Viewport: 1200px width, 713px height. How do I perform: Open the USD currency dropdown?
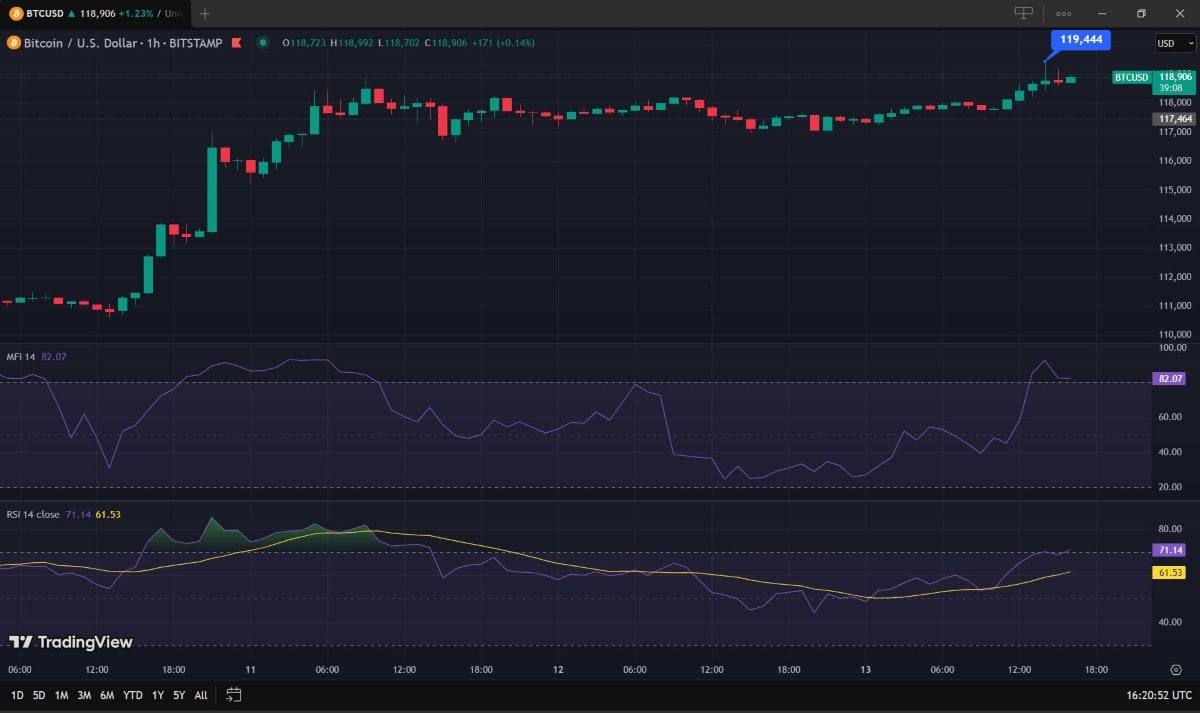pyautogui.click(x=1175, y=43)
